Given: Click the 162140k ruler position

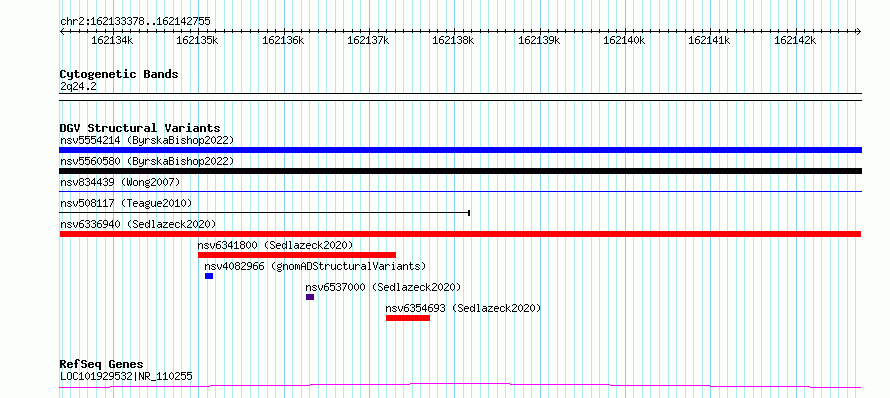Looking at the screenshot, I should point(624,41).
